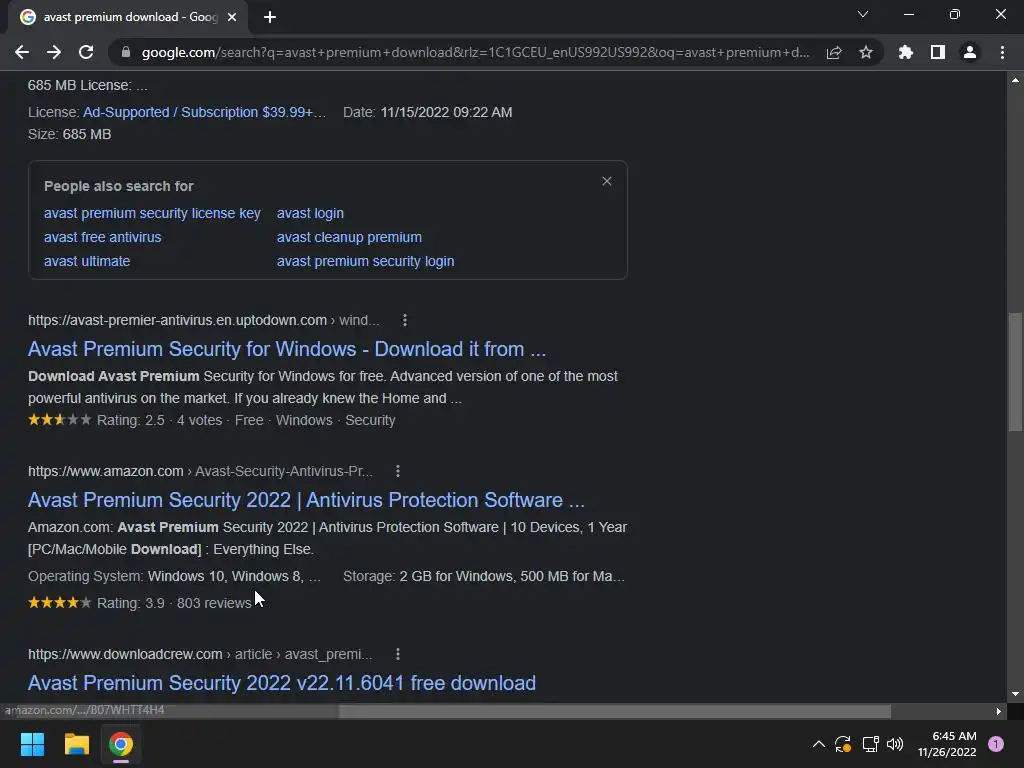Bookmark this tab with the star
Image resolution: width=1024 pixels, height=768 pixels.
(866, 52)
